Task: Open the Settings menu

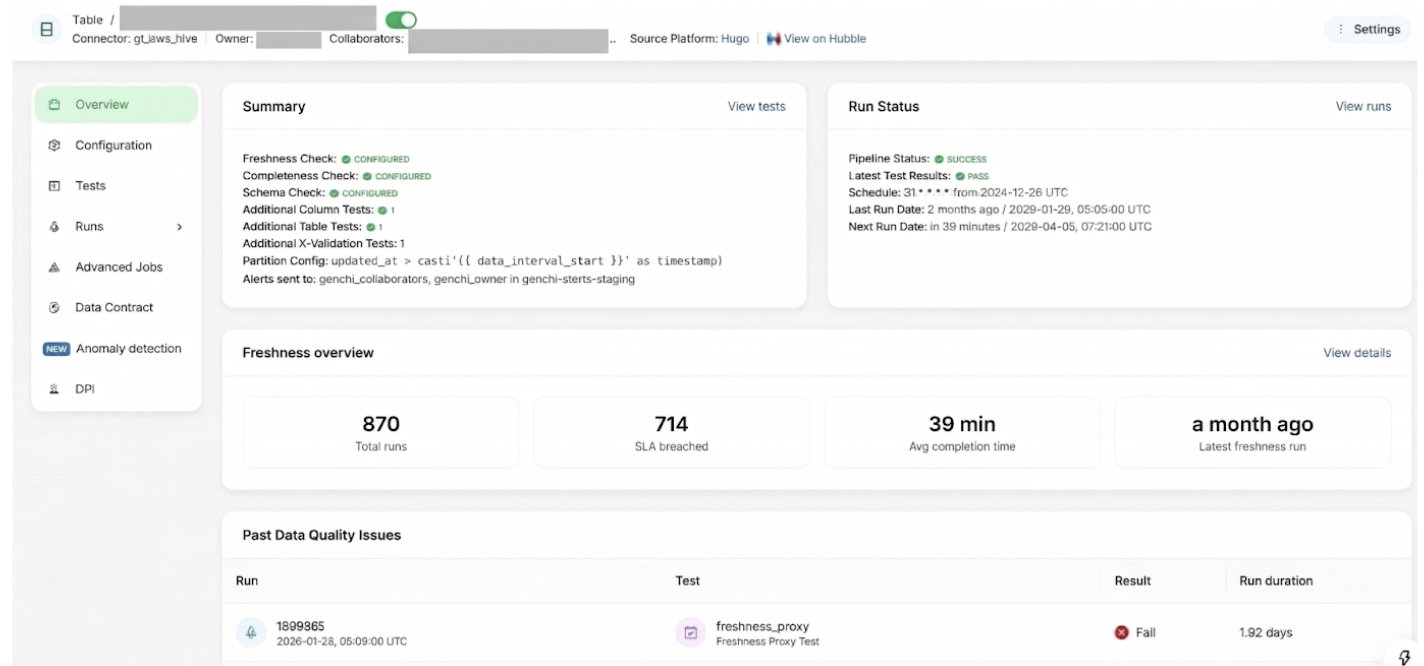Action: pos(1368,29)
